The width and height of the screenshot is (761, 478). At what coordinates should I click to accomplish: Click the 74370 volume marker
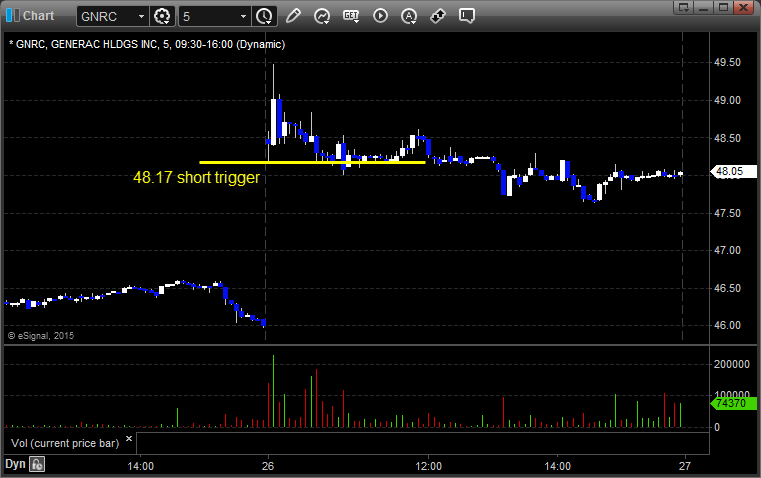(x=733, y=403)
